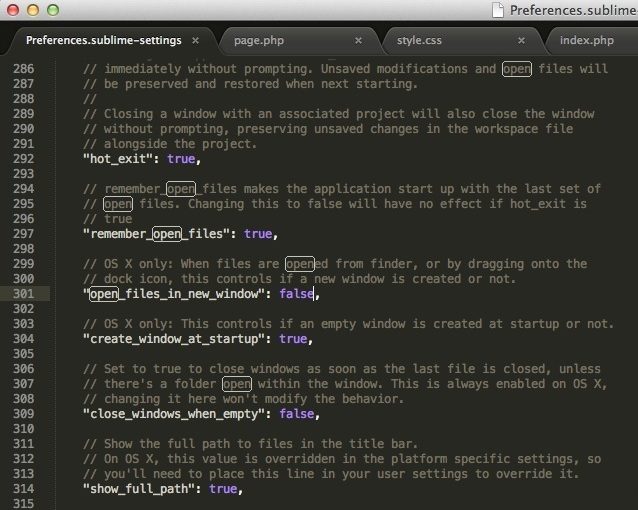Click the document icon in title bar

click(x=498, y=10)
